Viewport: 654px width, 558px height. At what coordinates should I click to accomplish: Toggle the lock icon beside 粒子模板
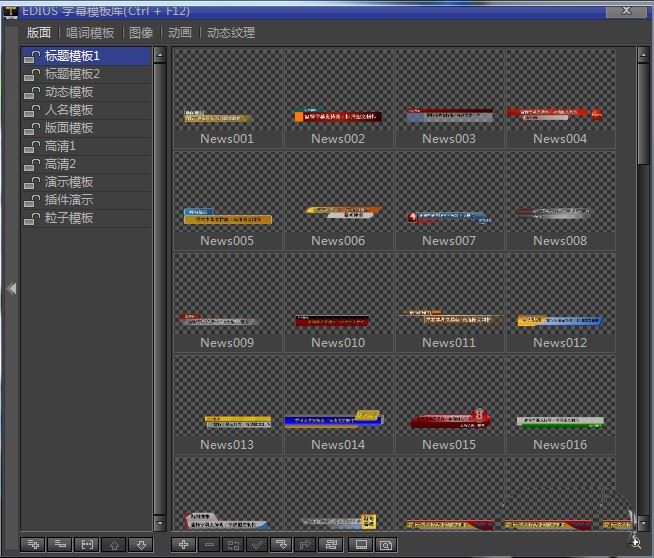(x=32, y=218)
